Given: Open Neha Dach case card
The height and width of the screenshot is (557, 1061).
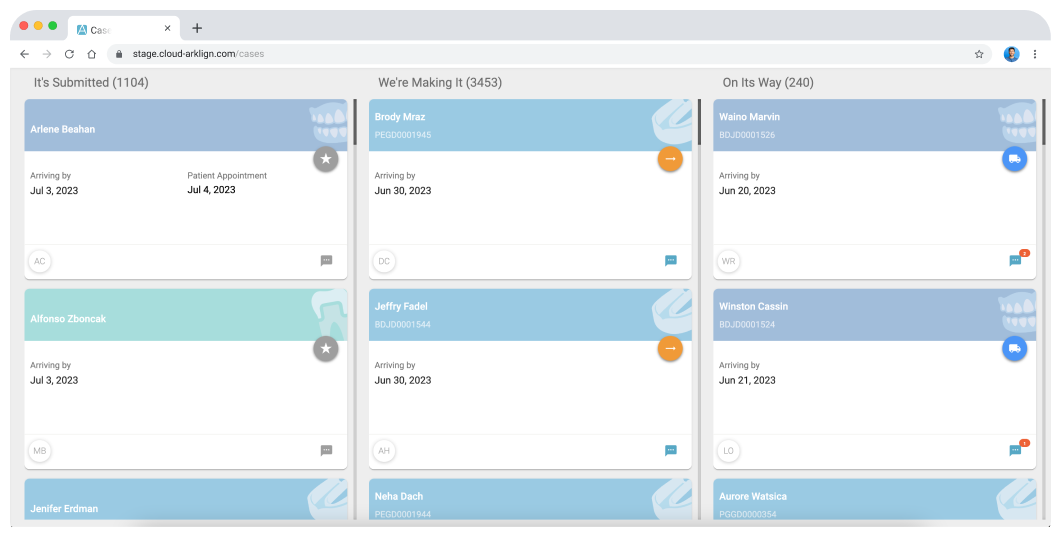Looking at the screenshot, I should 530,499.
